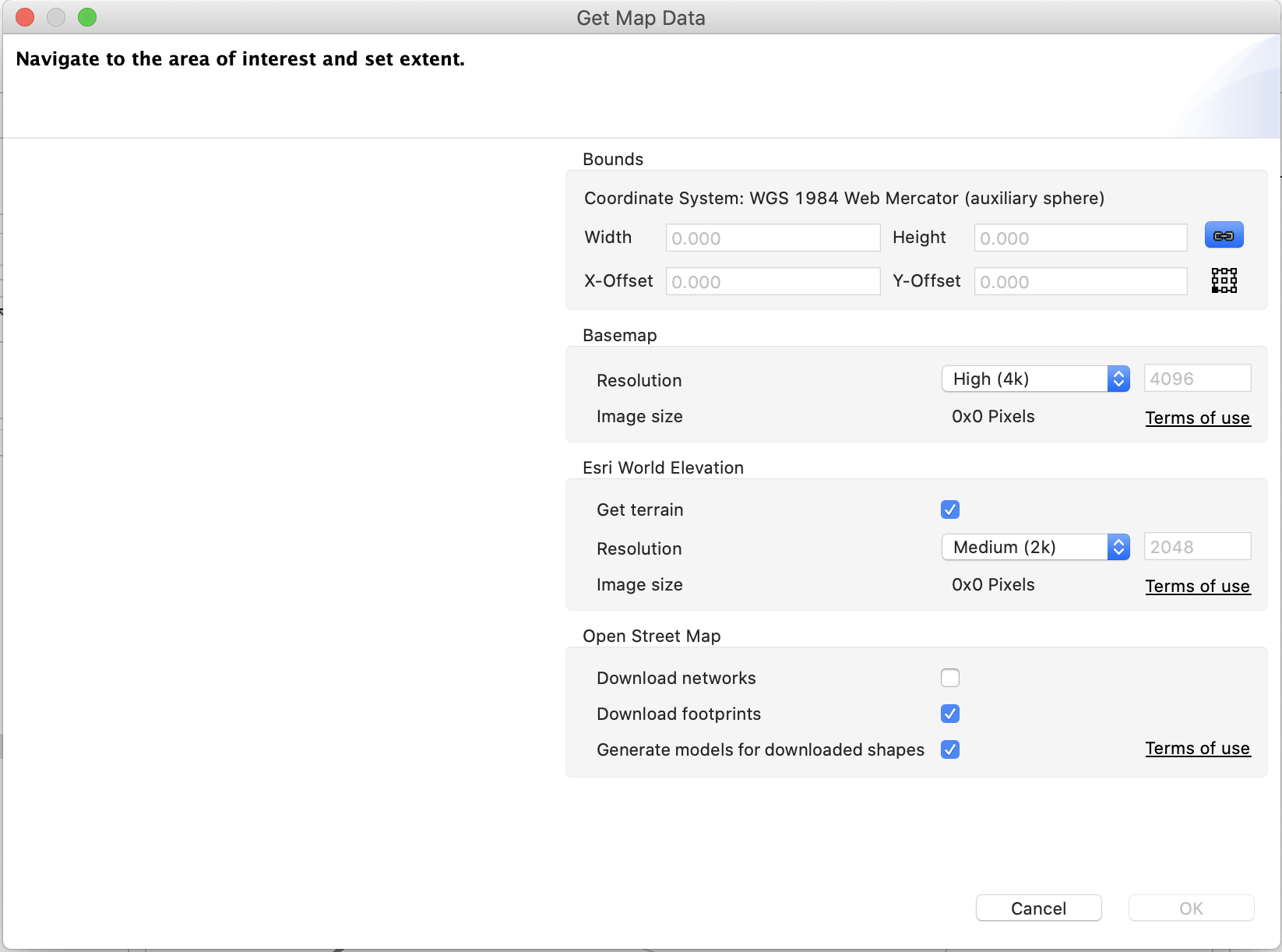Open Open Street Map Terms of use
Image resolution: width=1282 pixels, height=952 pixels.
point(1197,749)
